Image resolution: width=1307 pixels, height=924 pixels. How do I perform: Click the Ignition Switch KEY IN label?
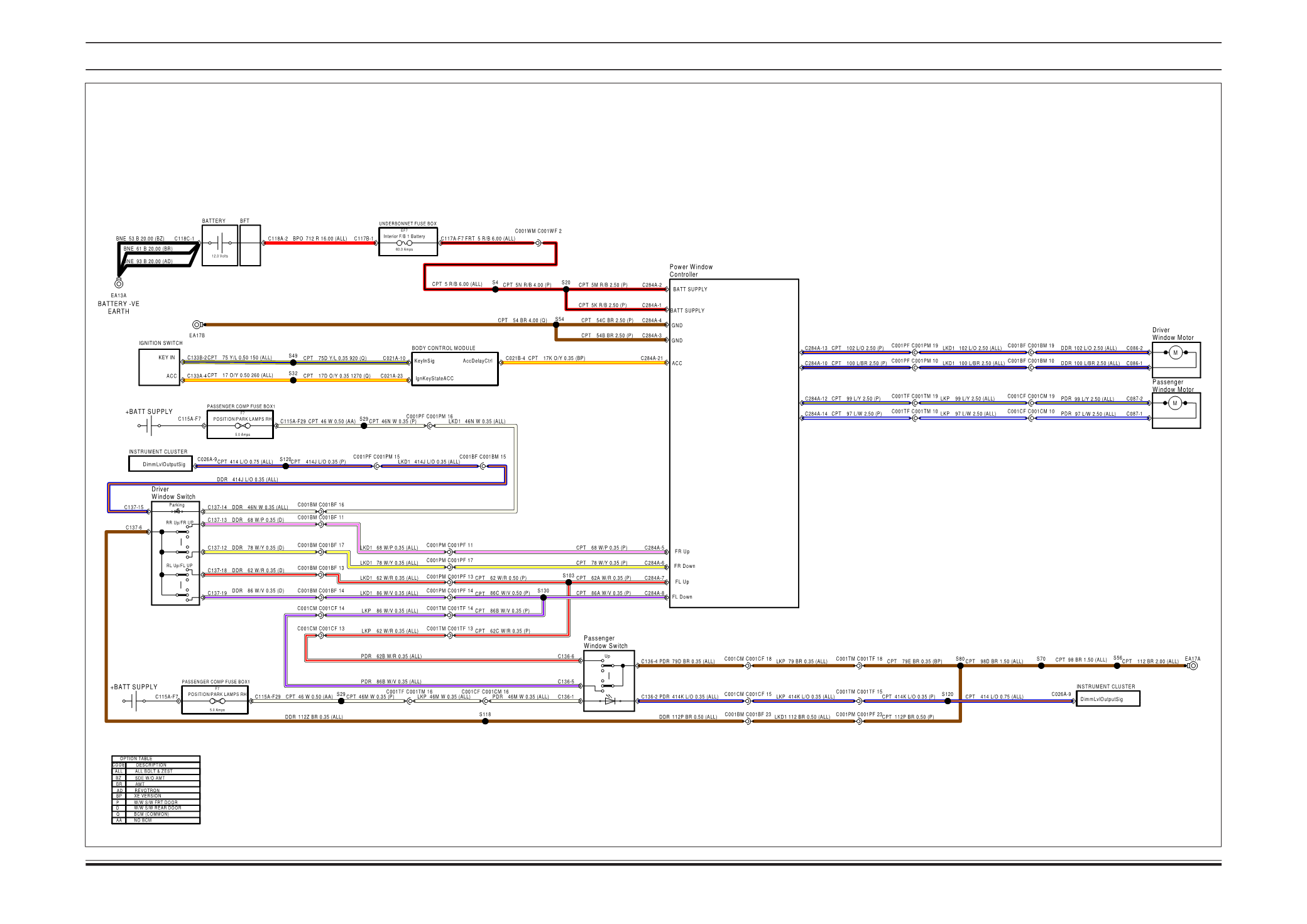pyautogui.click(x=167, y=357)
